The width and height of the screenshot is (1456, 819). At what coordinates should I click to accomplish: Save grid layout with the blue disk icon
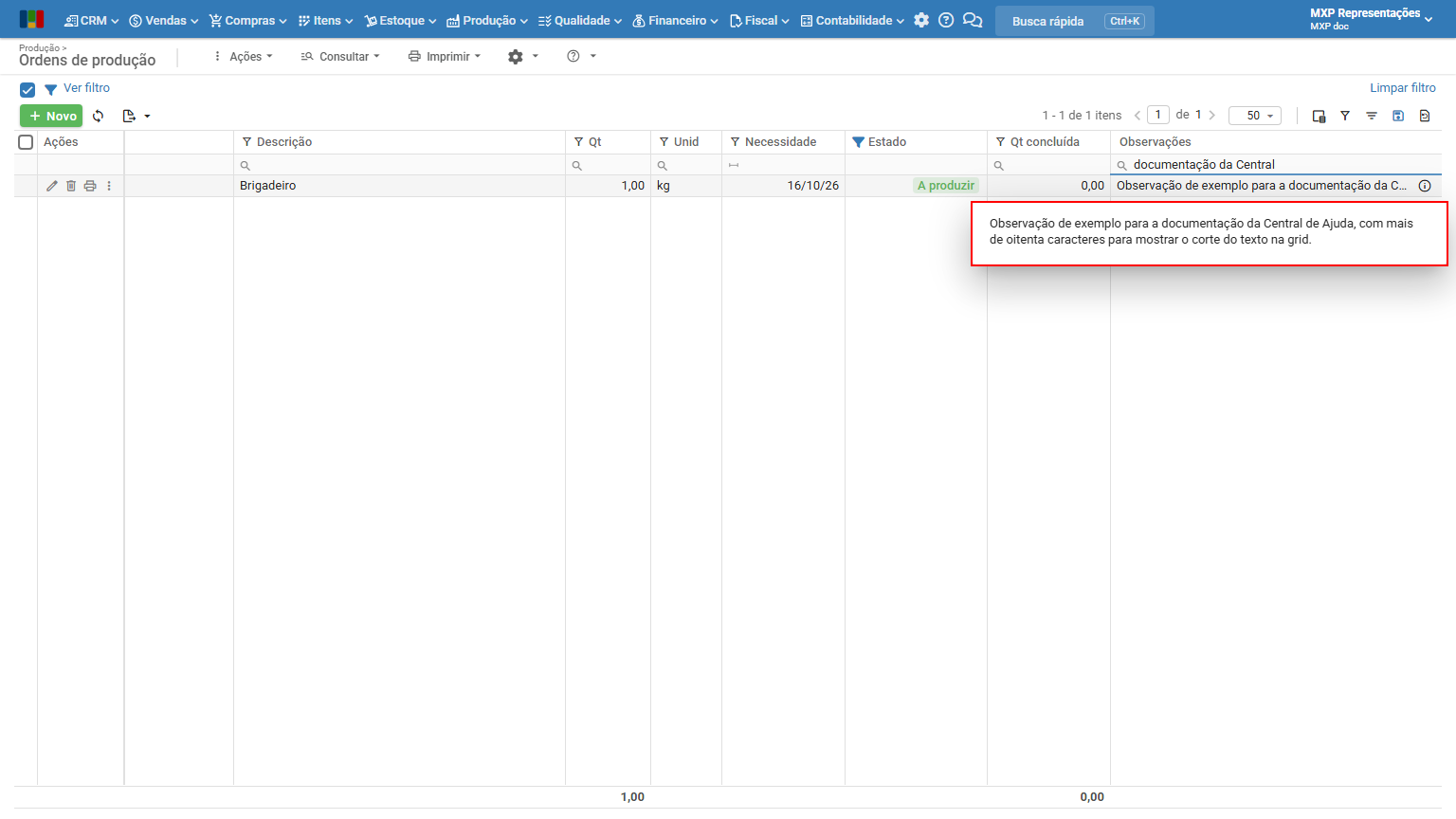[1398, 116]
